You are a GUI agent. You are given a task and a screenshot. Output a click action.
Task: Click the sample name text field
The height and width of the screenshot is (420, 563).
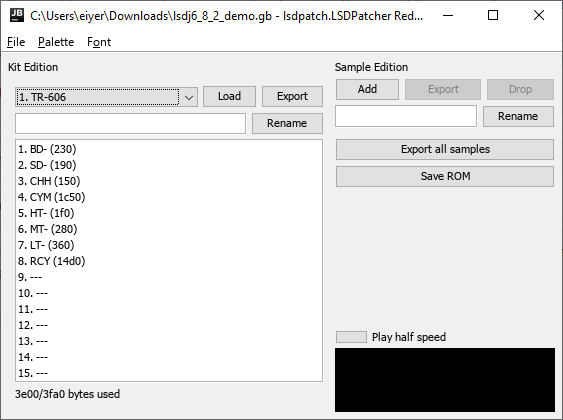(x=406, y=116)
